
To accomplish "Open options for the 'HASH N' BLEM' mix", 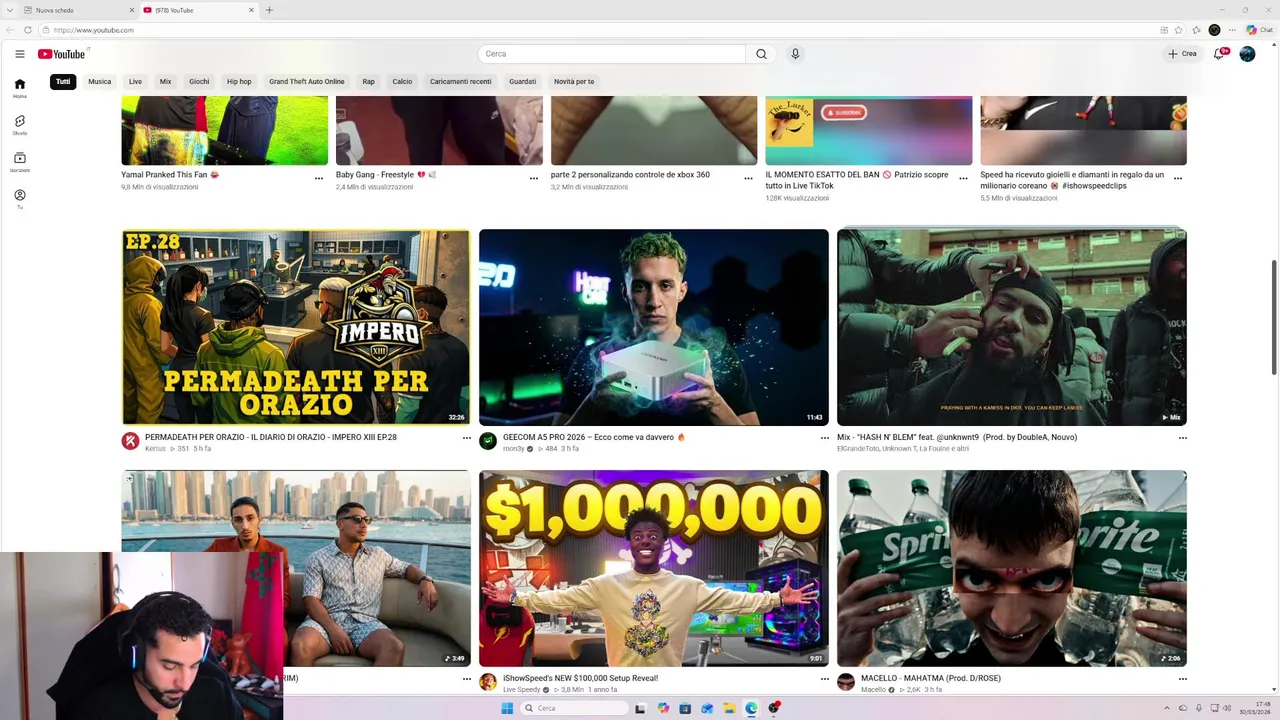I will [1182, 438].
